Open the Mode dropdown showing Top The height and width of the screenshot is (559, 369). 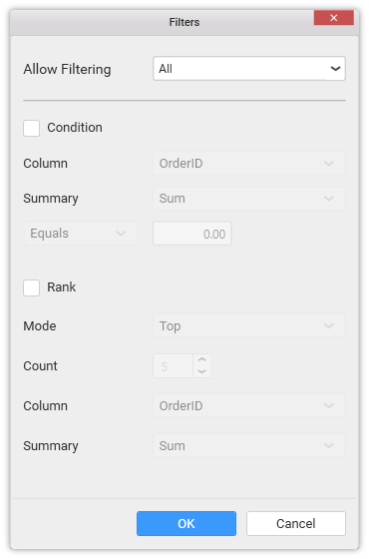coord(249,326)
